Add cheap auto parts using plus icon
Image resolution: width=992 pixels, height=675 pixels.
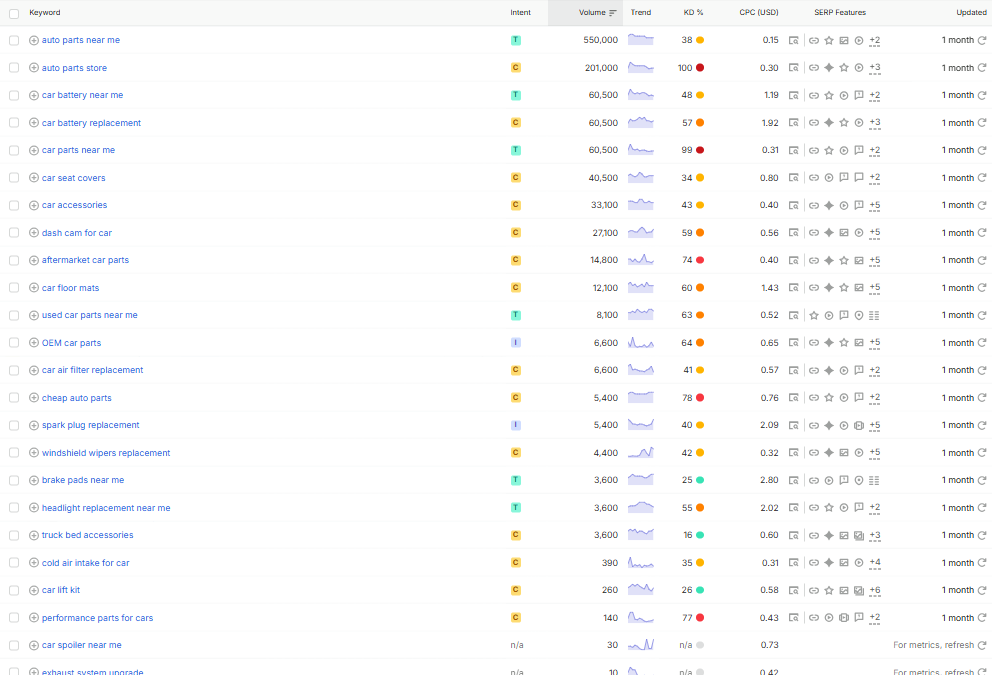pyautogui.click(x=34, y=398)
